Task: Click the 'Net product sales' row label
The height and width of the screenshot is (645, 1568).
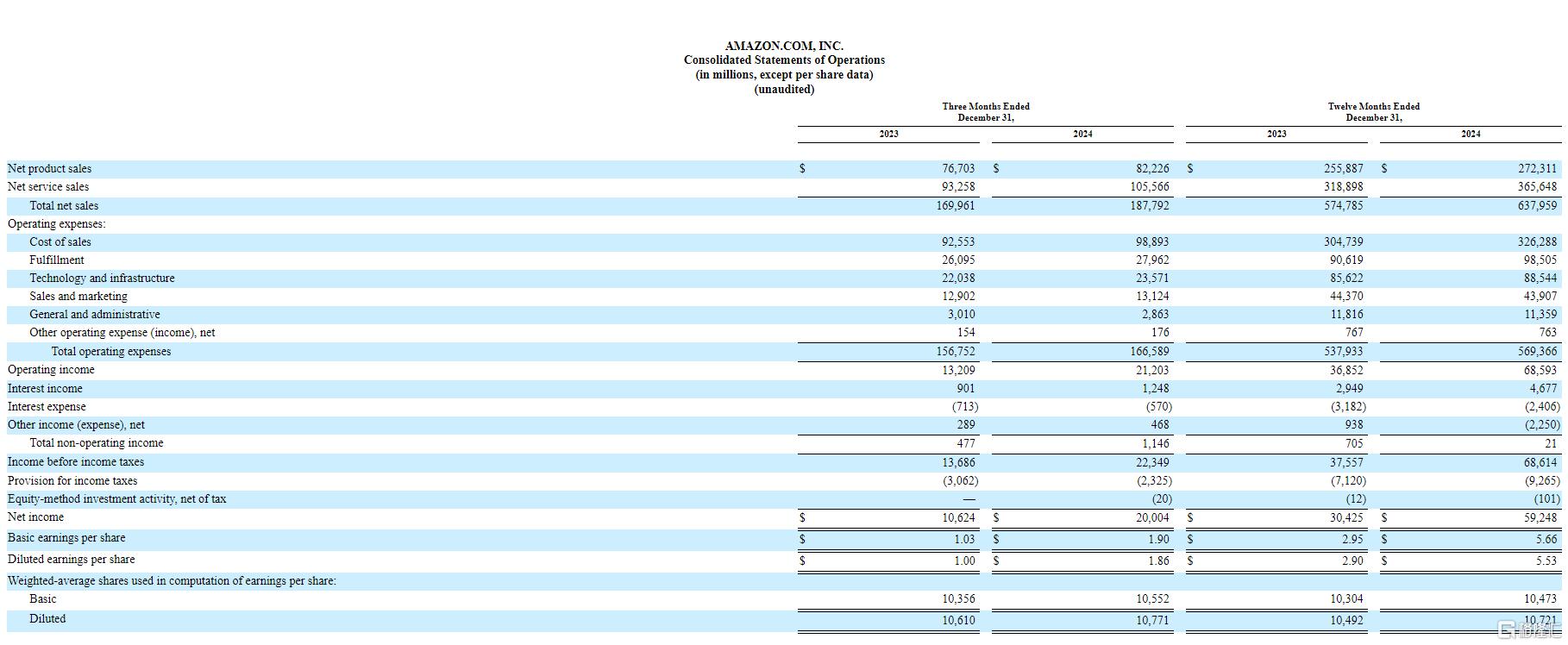Action: [x=49, y=169]
